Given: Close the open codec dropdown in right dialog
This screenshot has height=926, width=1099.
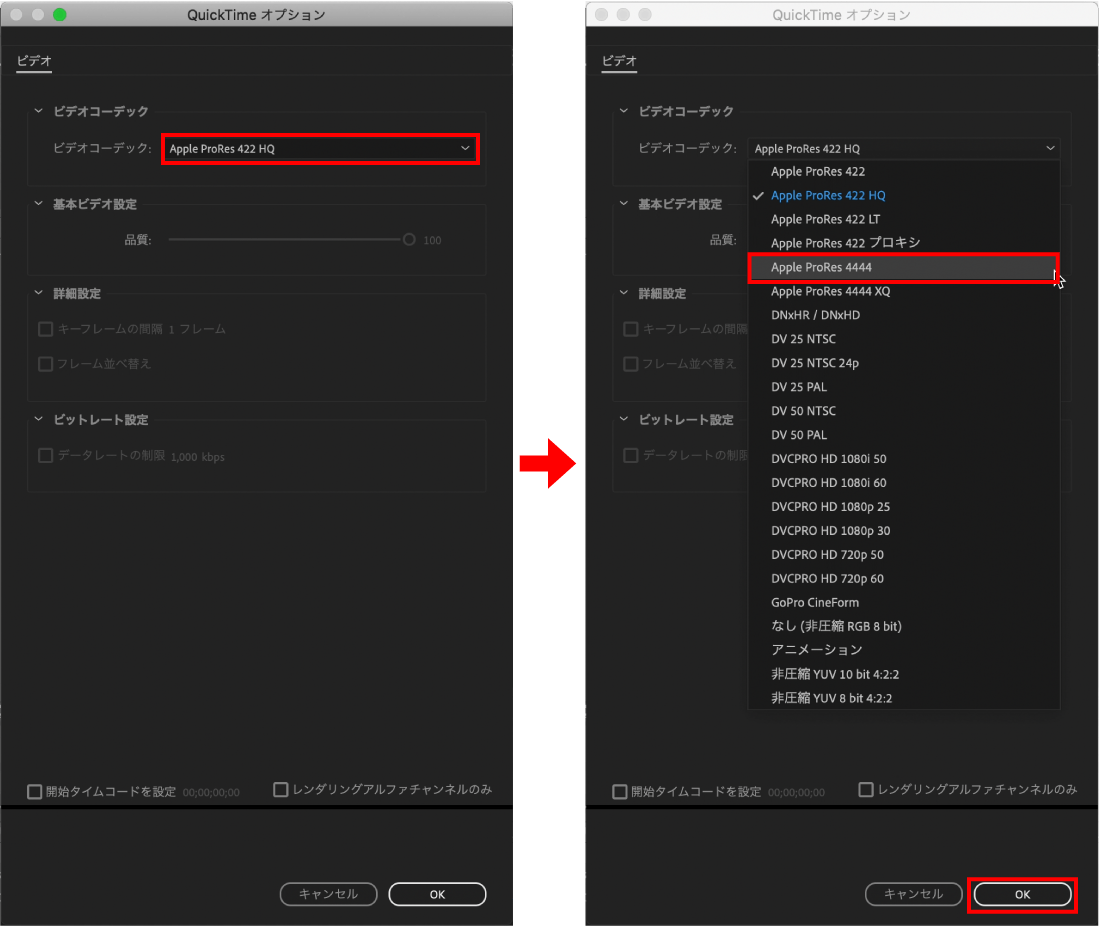Looking at the screenshot, I should tap(903, 149).
